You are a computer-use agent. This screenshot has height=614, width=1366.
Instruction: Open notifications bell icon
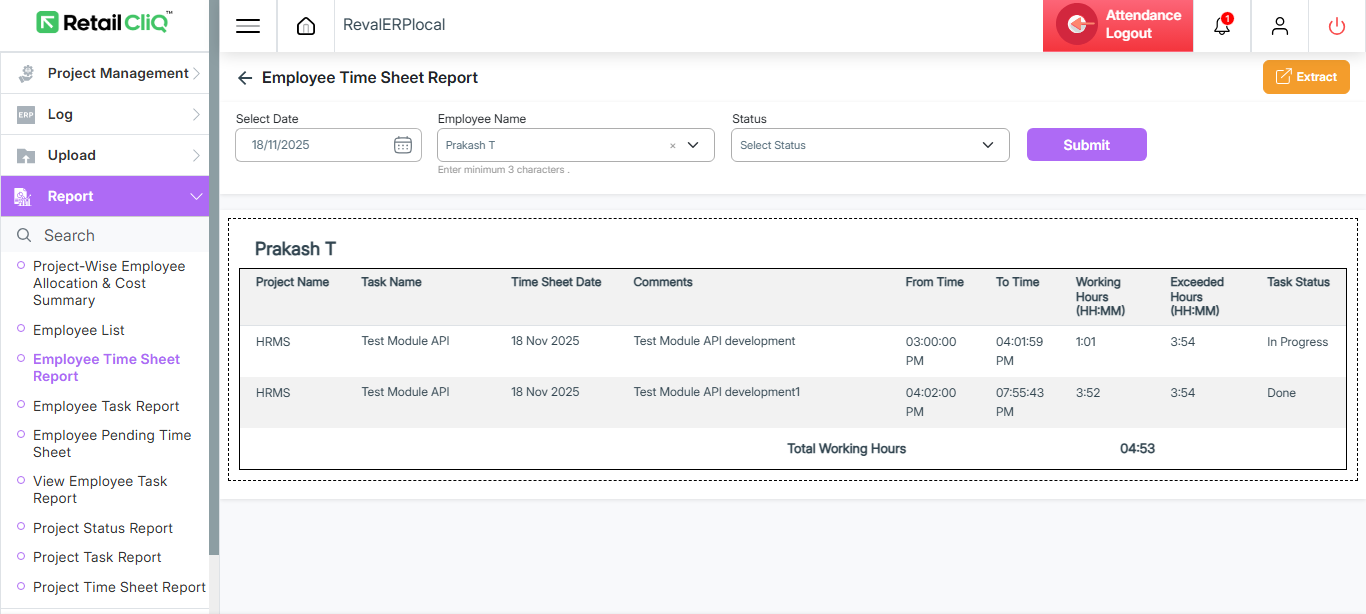(1222, 26)
